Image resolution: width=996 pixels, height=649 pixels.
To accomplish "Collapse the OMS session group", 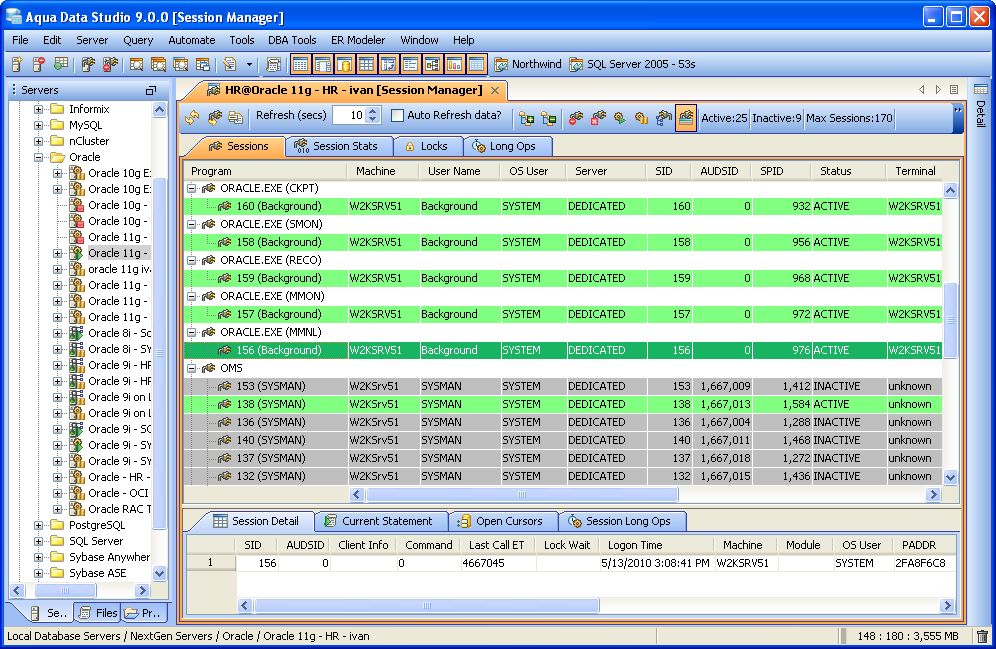I will point(191,368).
